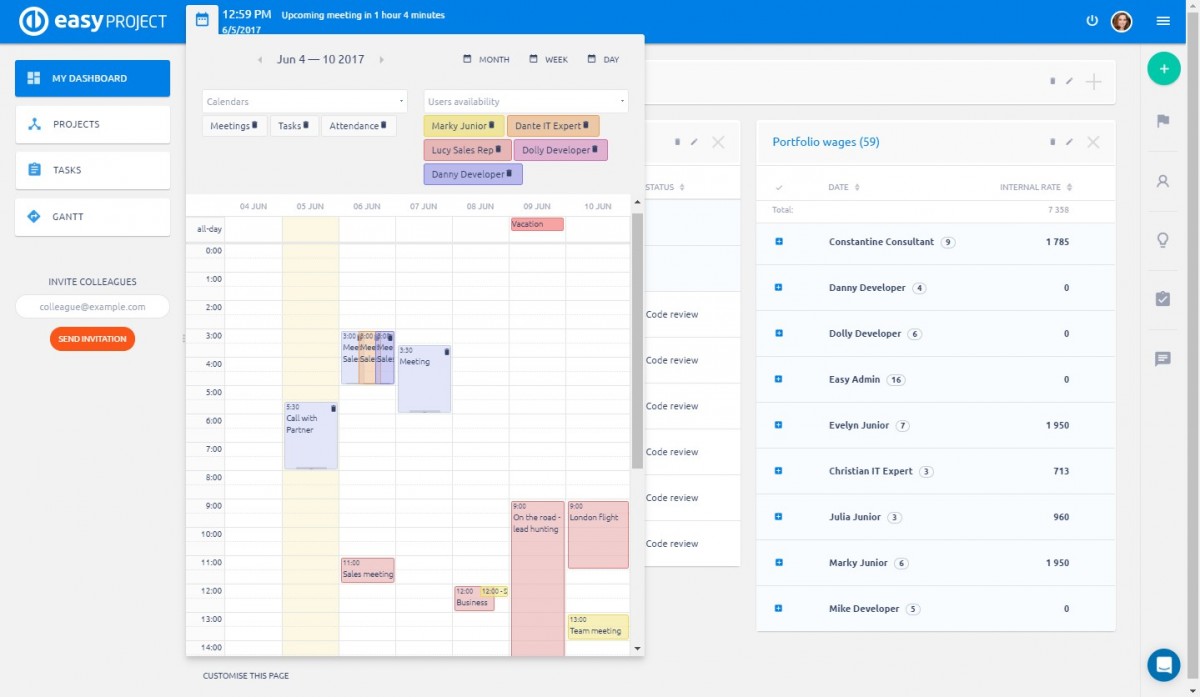The image size is (1200, 697).
Task: Click the calendar icon in top bar
Action: 202,19
